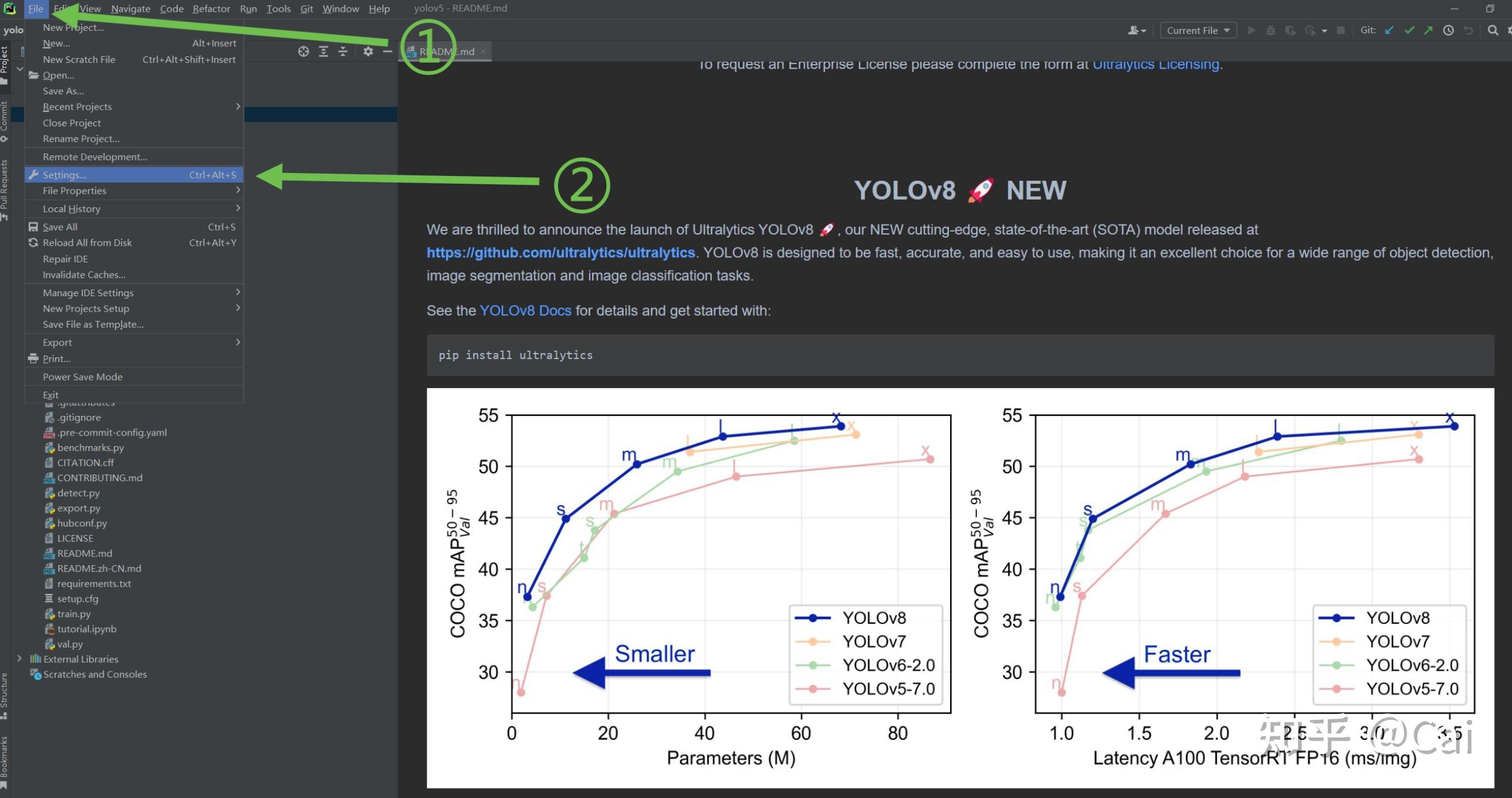Click locate-file target icon in Project panel
This screenshot has width=1512, height=798.
click(303, 52)
